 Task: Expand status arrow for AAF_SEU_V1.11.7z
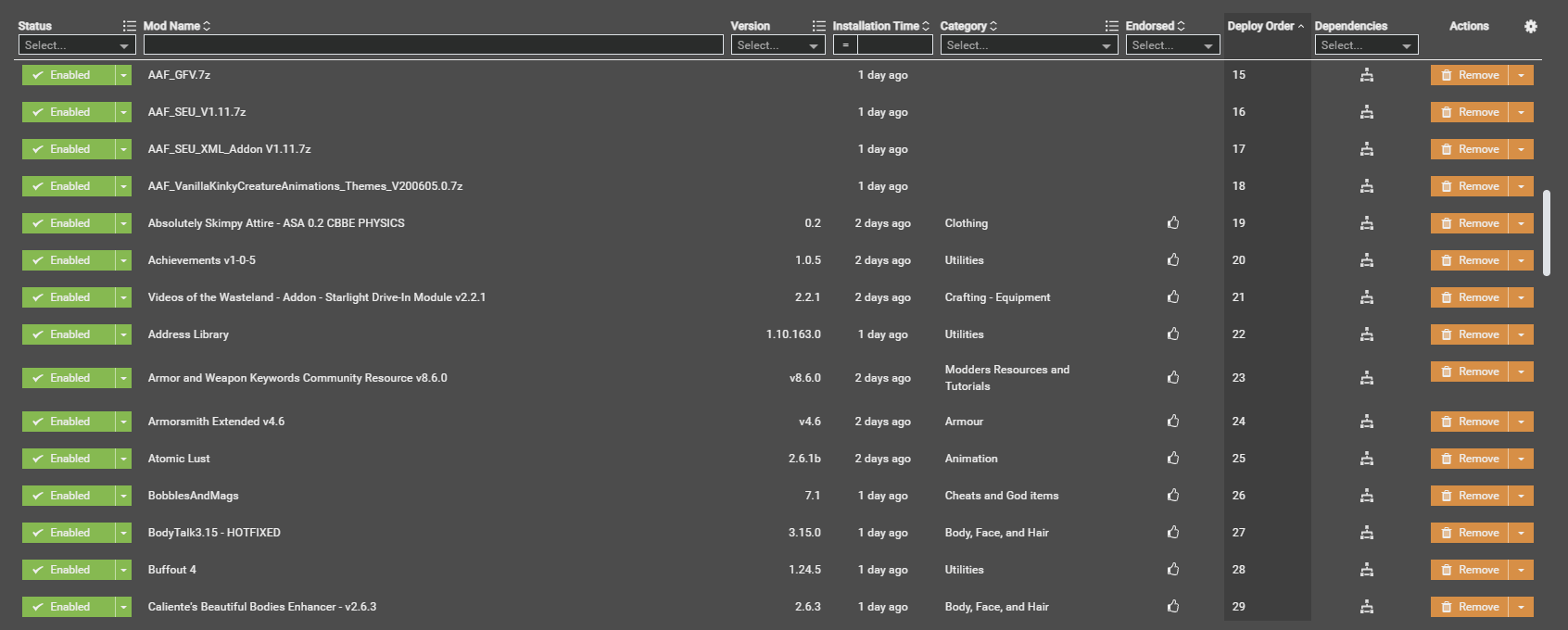tap(123, 112)
